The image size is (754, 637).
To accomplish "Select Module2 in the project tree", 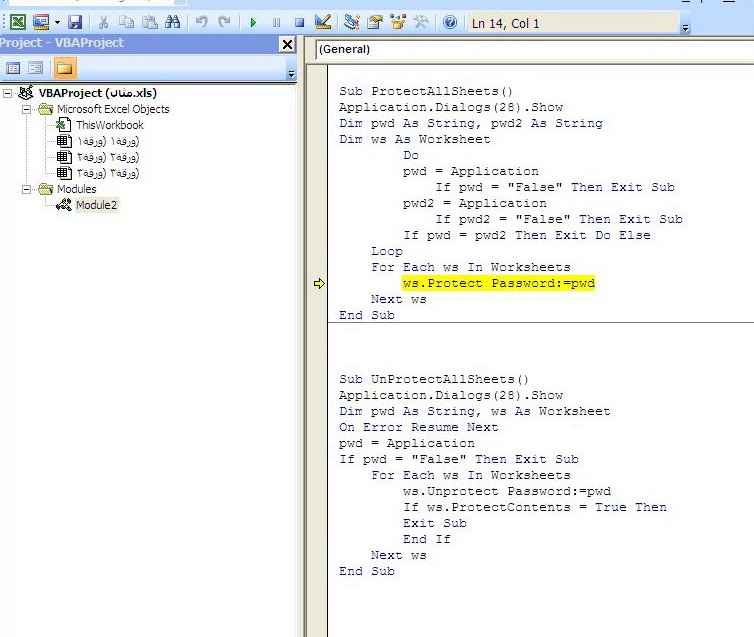I will point(96,205).
